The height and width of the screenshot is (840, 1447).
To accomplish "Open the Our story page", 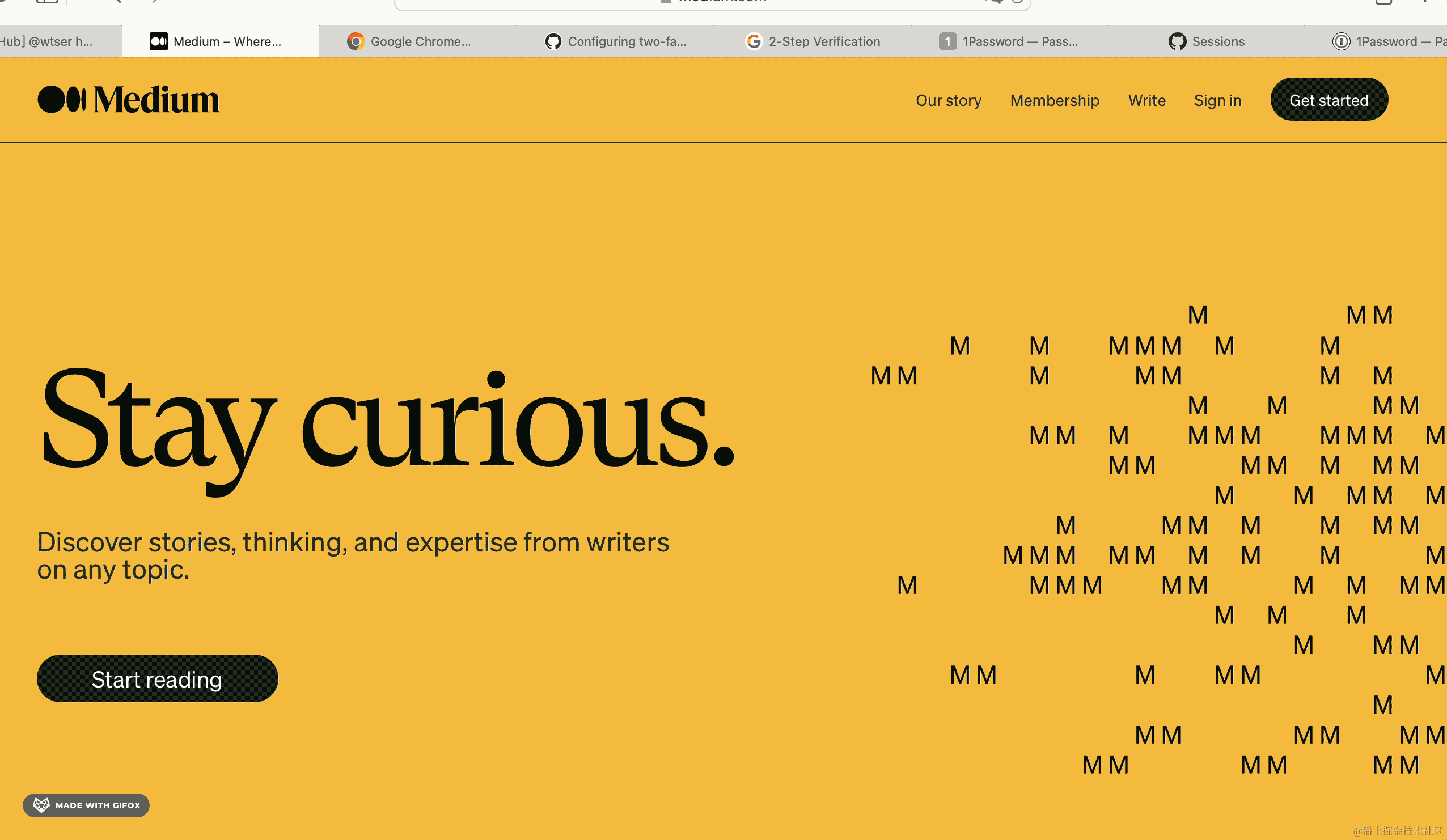I will 948,100.
